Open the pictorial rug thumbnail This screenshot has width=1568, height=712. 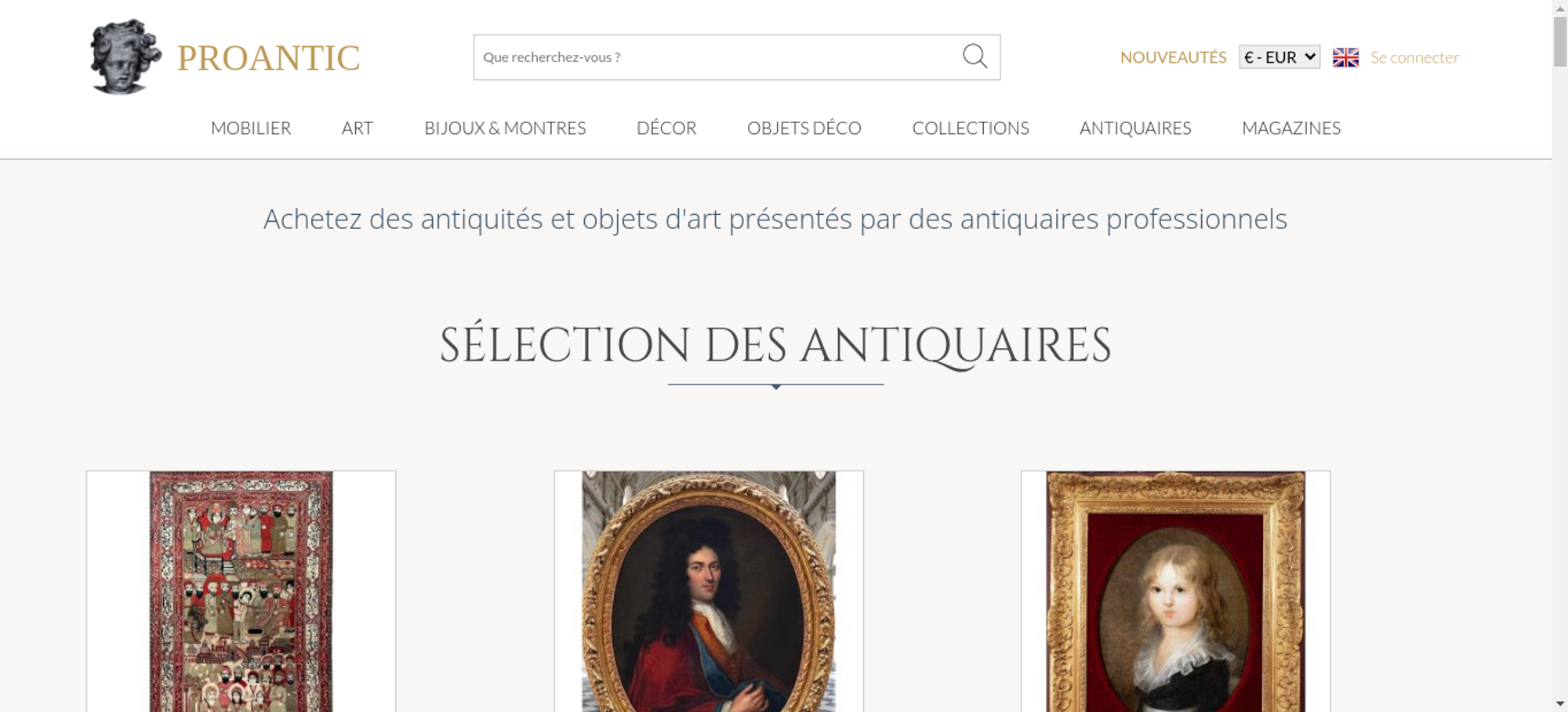tap(241, 591)
